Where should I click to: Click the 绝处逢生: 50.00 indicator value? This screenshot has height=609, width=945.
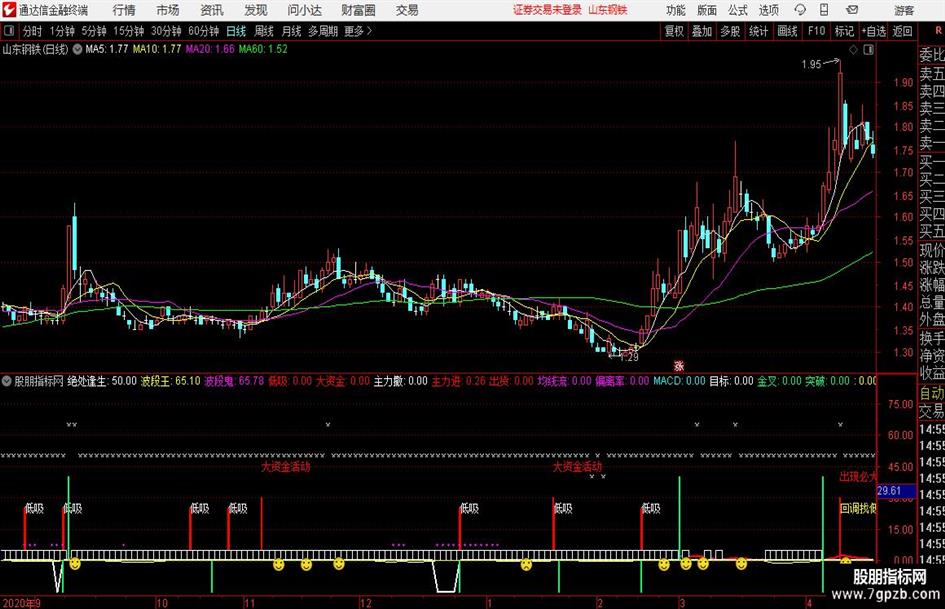(x=102, y=381)
